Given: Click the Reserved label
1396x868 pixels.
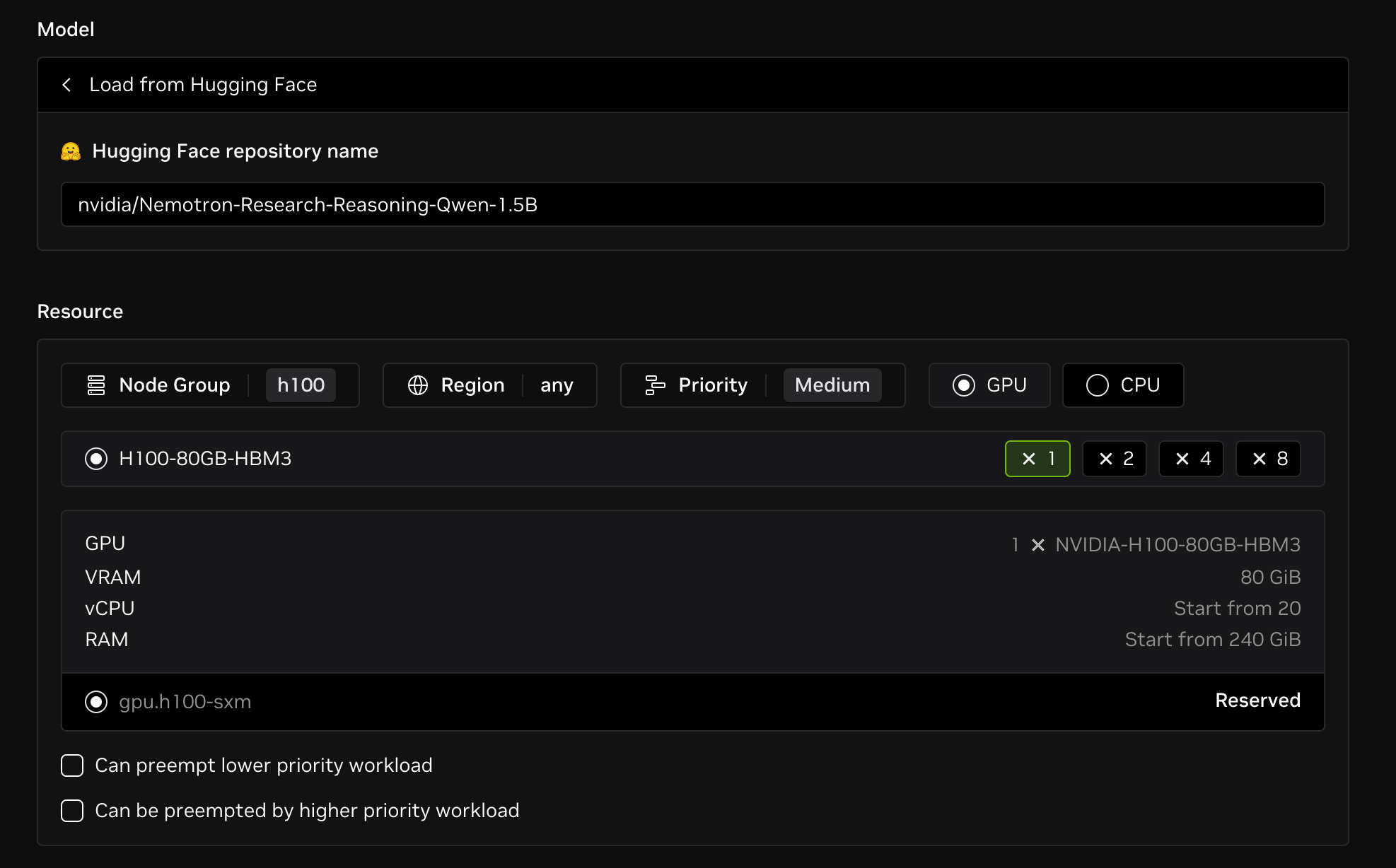Looking at the screenshot, I should pyautogui.click(x=1257, y=700).
